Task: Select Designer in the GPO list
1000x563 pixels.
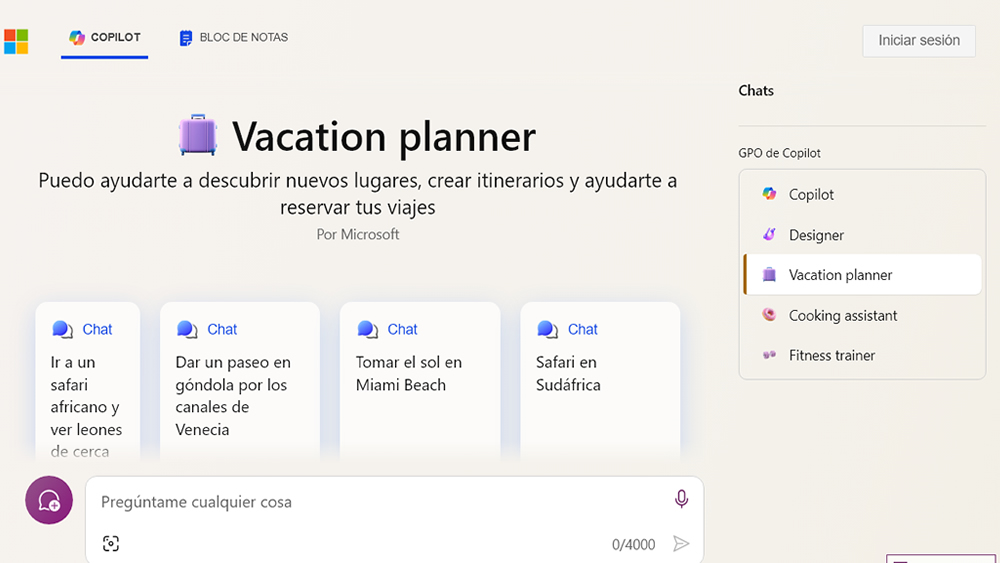Action: [862, 235]
